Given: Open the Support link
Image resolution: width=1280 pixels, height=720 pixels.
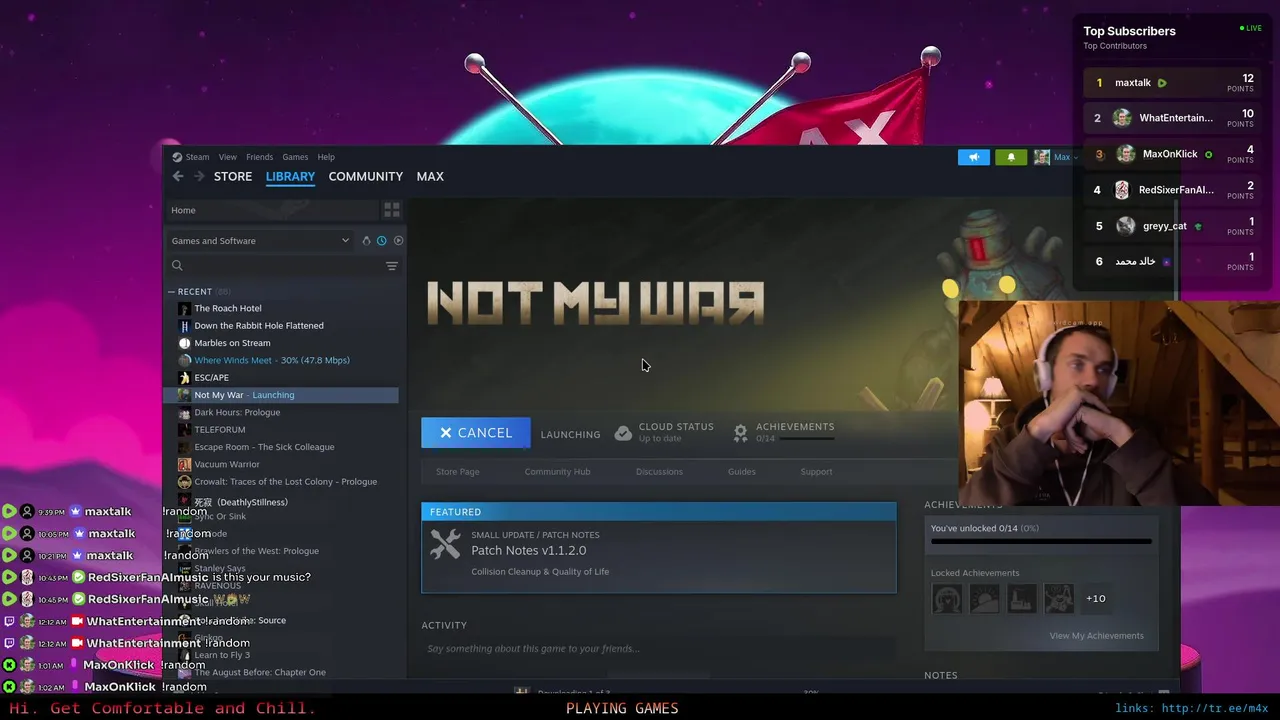Looking at the screenshot, I should (x=816, y=472).
